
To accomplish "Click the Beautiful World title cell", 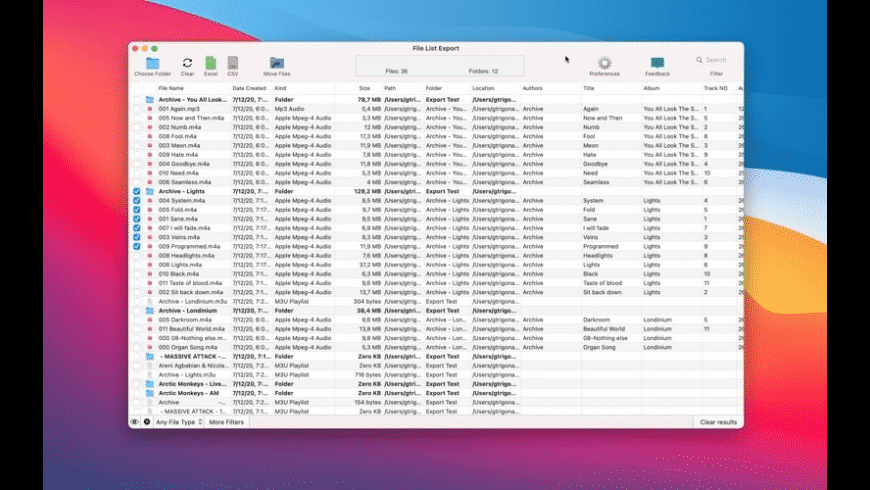I will [604, 329].
